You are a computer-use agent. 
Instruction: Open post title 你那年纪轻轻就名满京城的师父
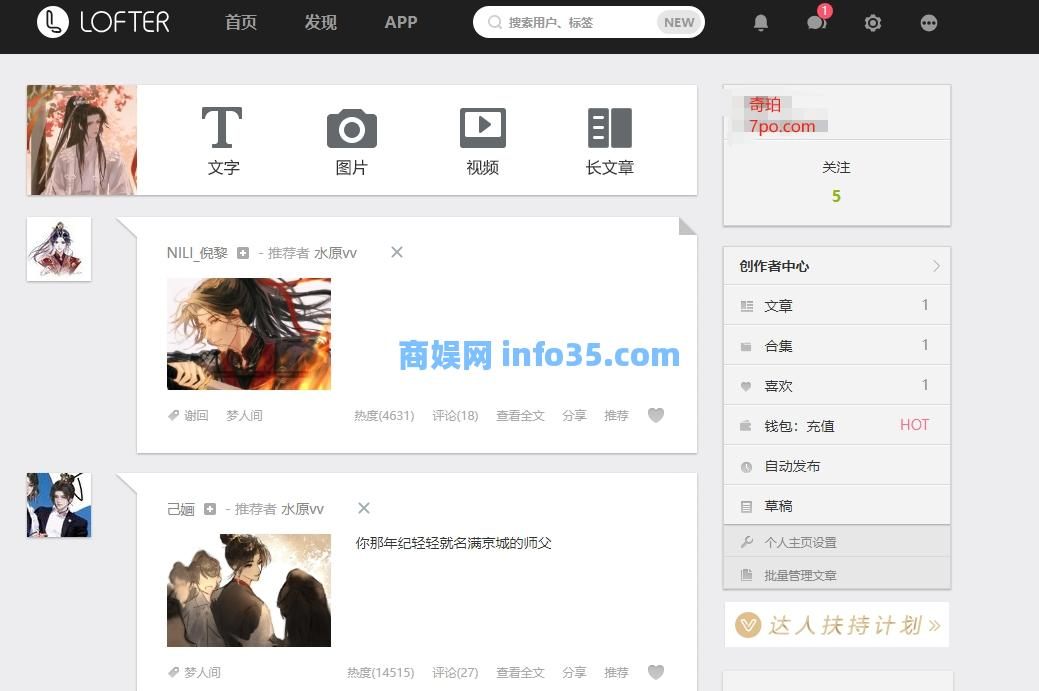click(x=453, y=543)
